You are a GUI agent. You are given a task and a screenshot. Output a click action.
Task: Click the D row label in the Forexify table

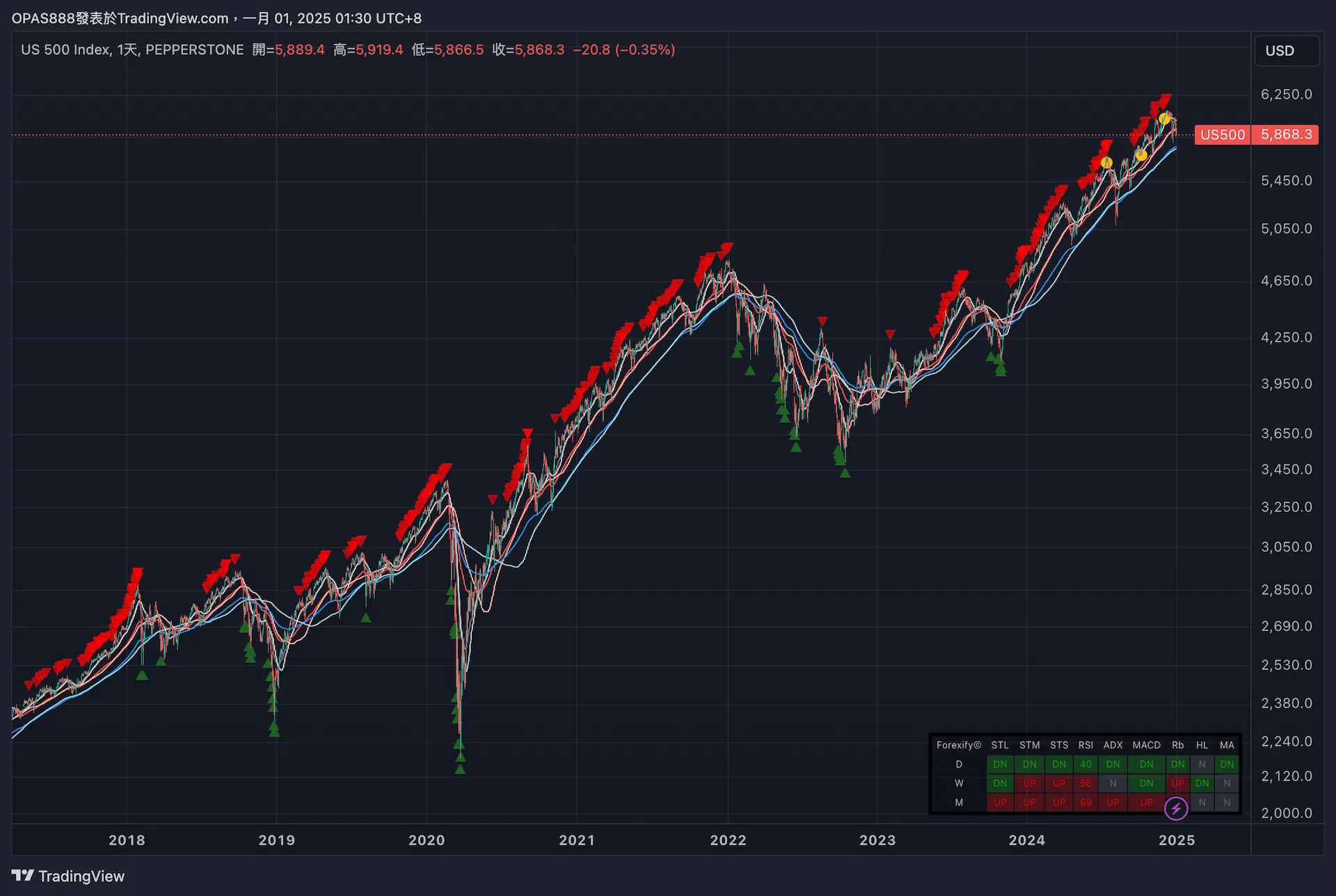[959, 765]
